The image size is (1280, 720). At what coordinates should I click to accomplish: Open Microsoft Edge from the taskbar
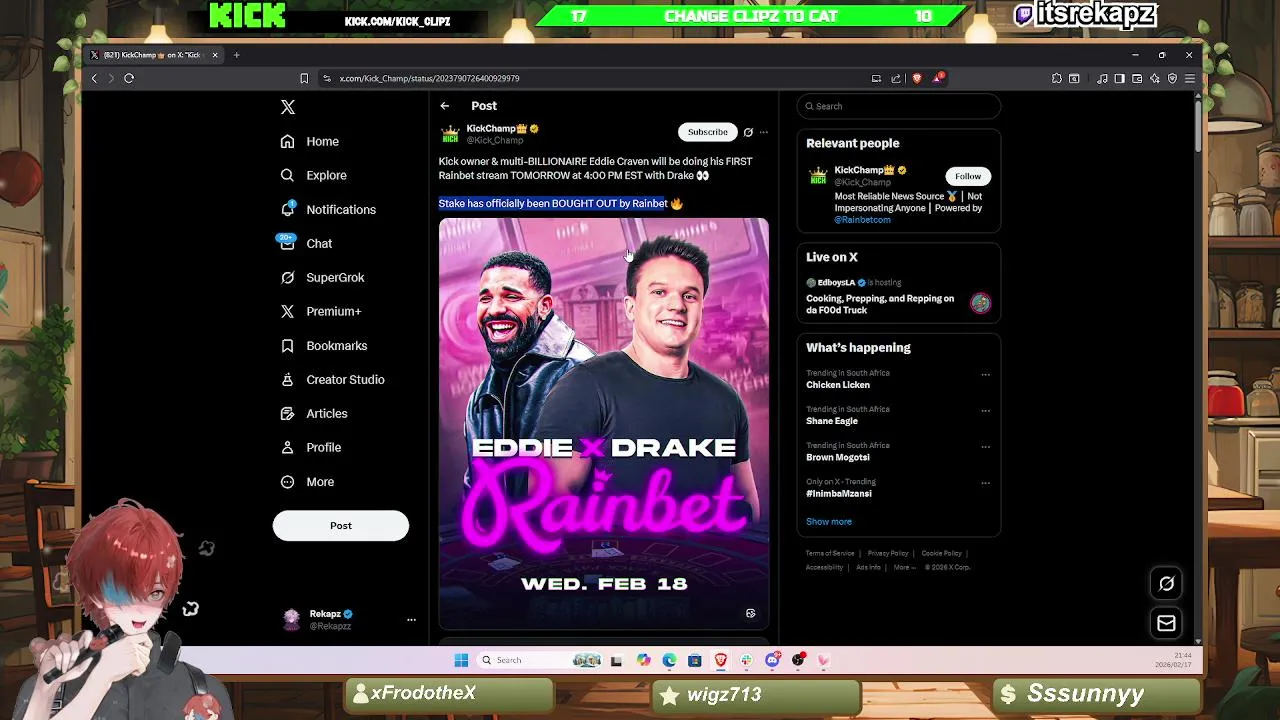(669, 660)
